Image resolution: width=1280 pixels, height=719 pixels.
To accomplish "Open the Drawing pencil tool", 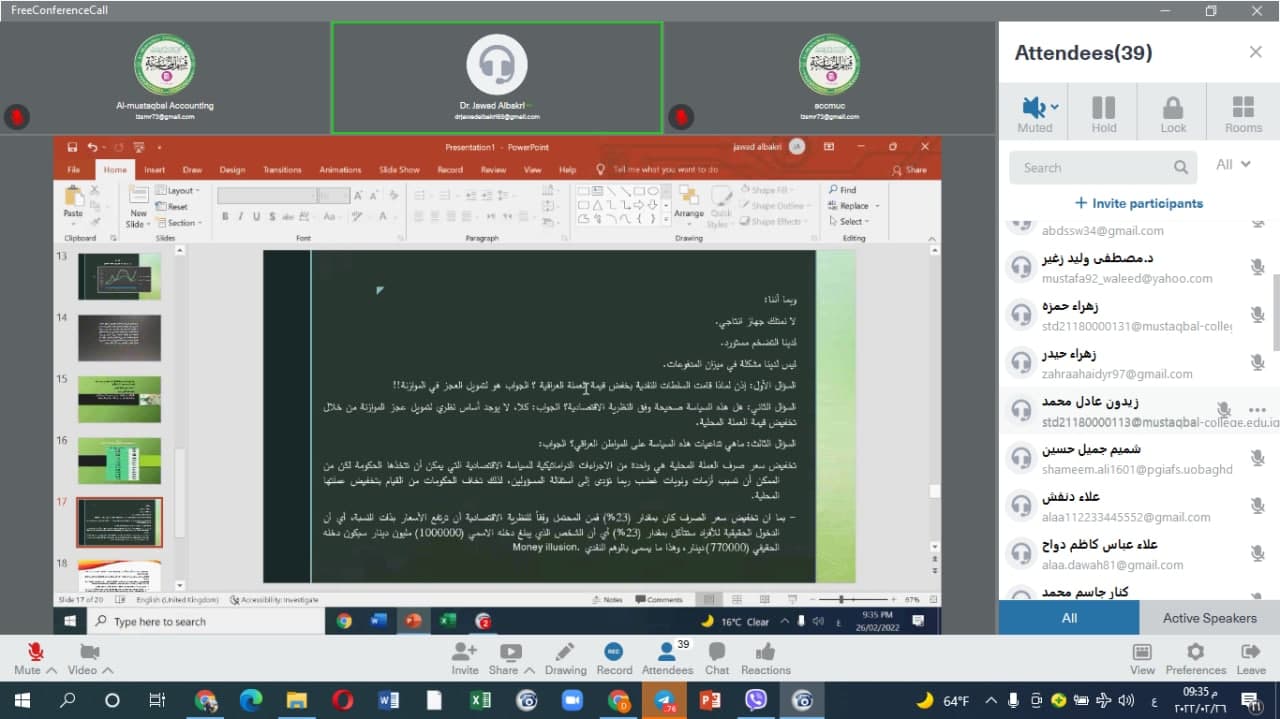I will pyautogui.click(x=566, y=652).
